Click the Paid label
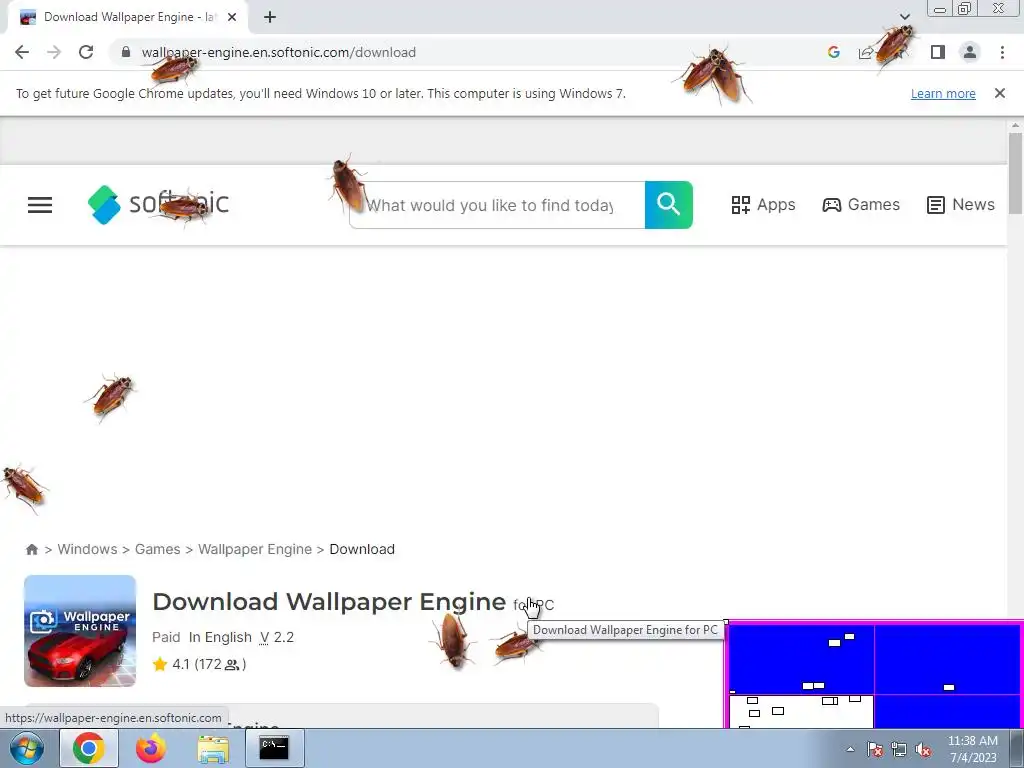The image size is (1024, 768). tap(166, 637)
